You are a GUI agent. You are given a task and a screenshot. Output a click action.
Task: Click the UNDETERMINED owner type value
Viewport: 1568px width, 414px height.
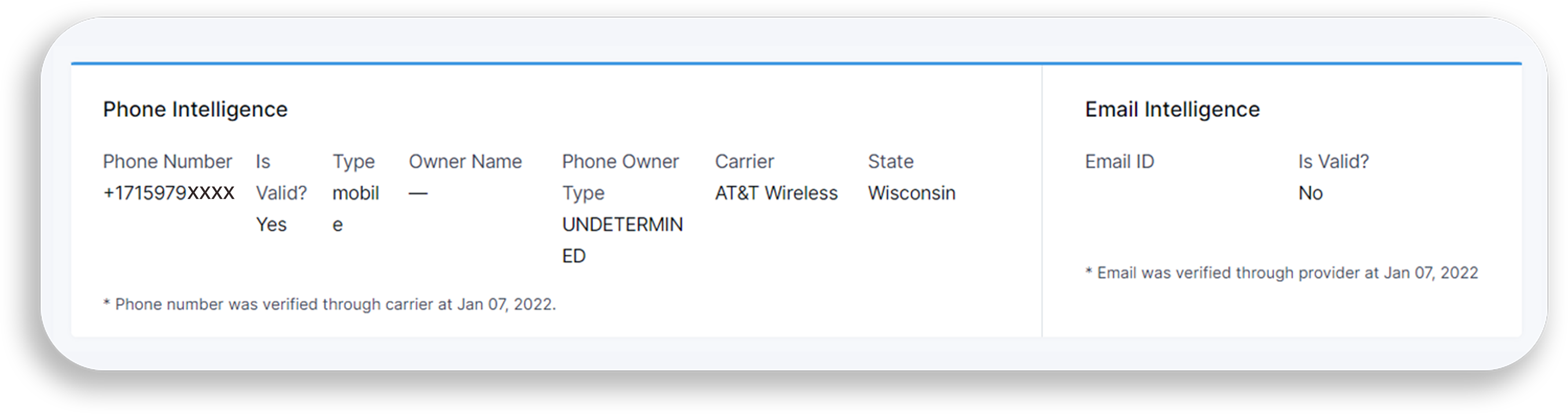622,240
